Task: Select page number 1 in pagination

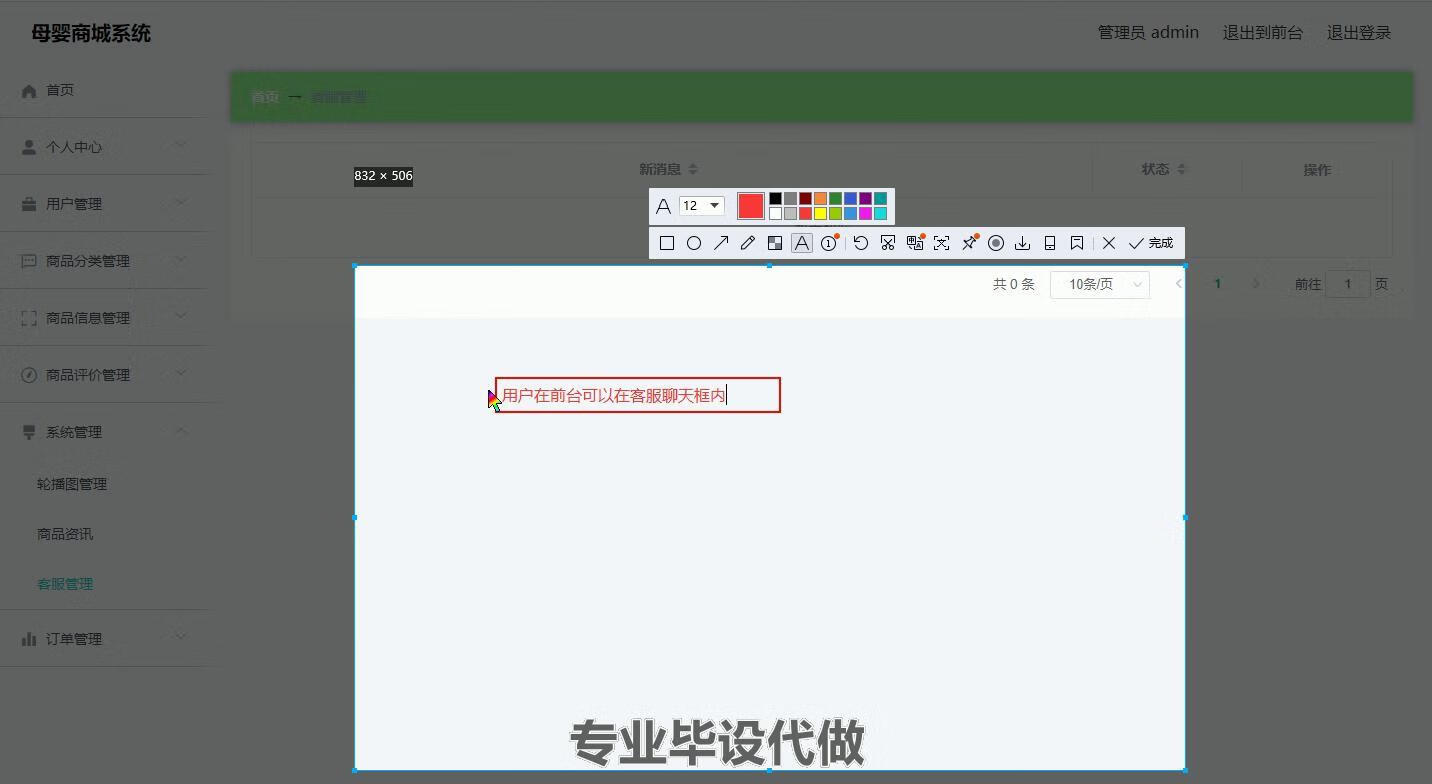Action: tap(1217, 284)
